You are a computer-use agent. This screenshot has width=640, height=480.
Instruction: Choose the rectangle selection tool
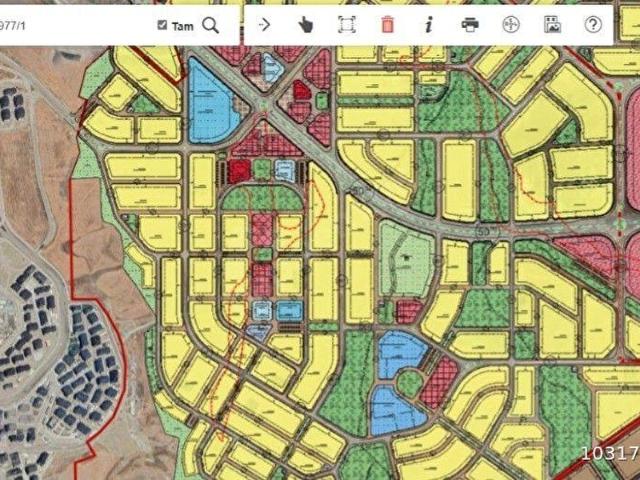[x=346, y=25]
